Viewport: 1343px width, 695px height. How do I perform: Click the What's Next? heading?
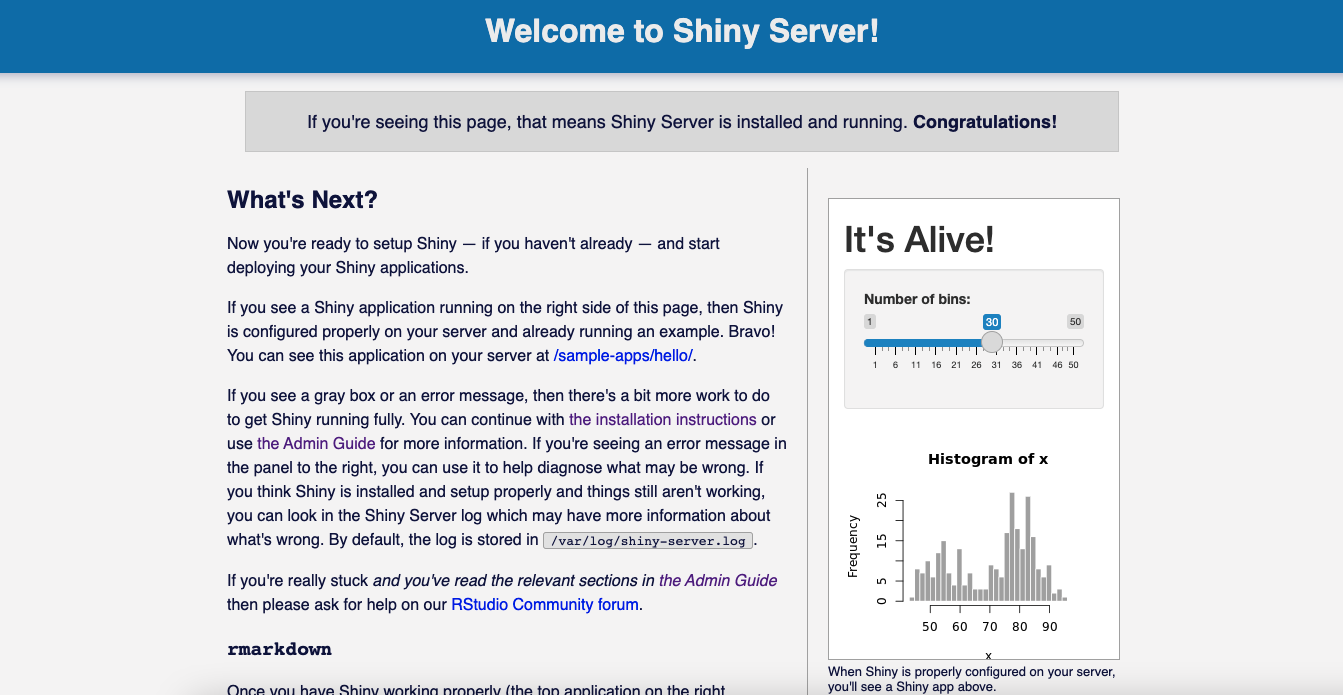[x=302, y=200]
